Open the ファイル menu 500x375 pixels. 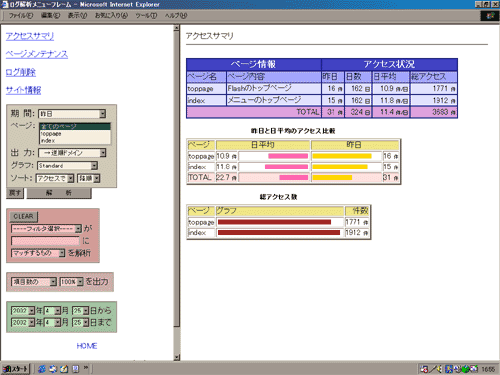pos(21,16)
